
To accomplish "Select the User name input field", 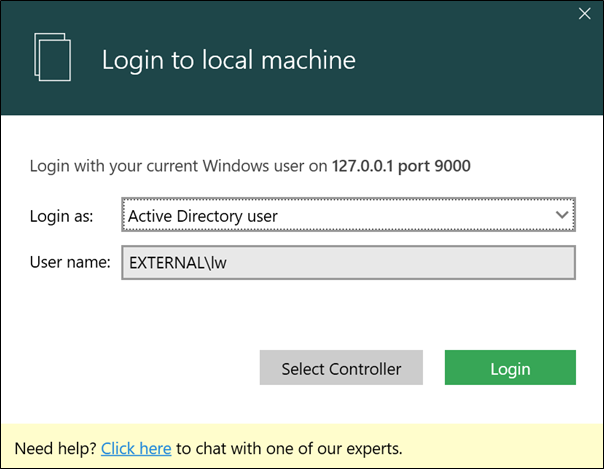I will 348,263.
